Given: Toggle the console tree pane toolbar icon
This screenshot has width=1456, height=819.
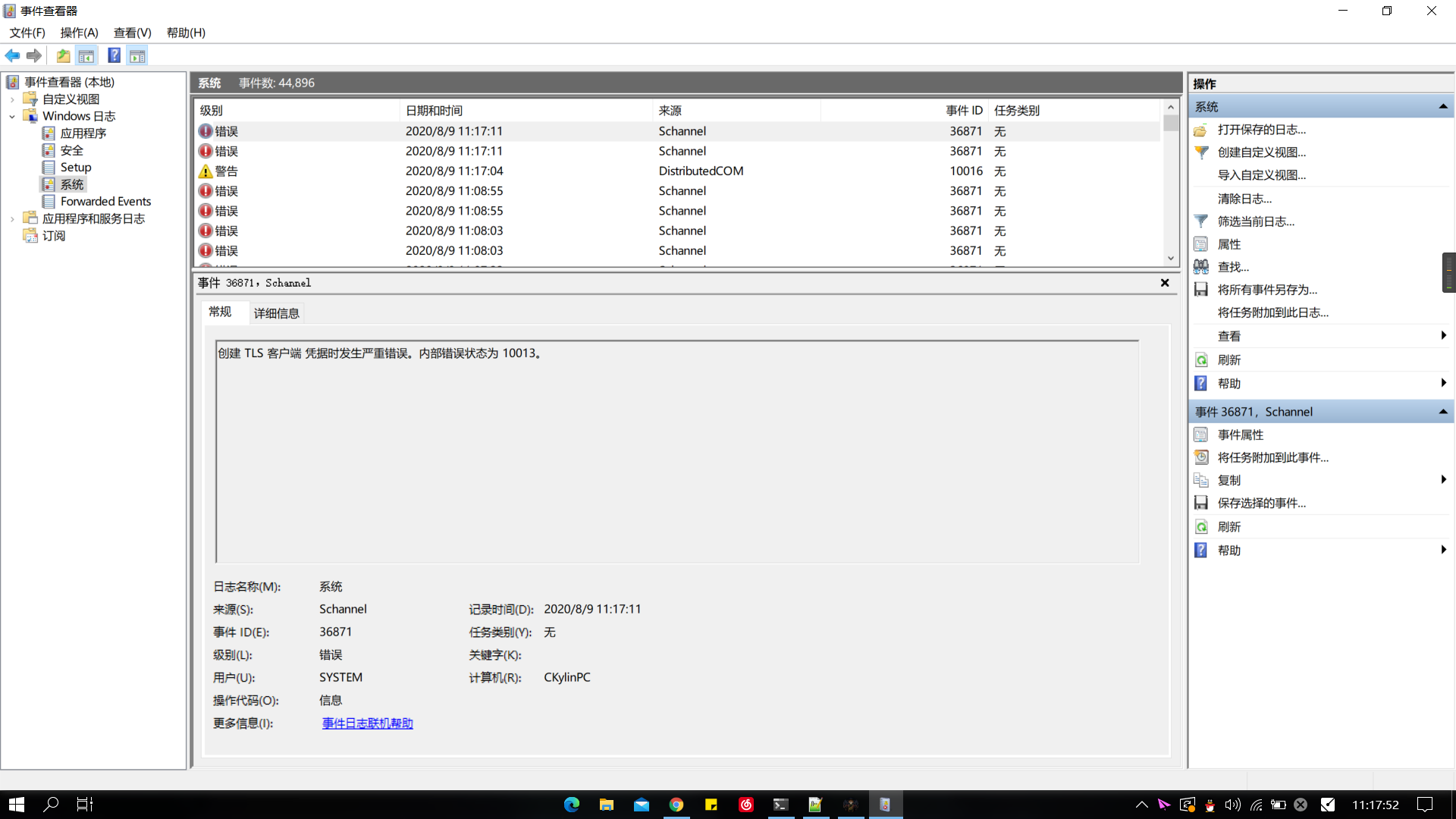Looking at the screenshot, I should tap(86, 55).
